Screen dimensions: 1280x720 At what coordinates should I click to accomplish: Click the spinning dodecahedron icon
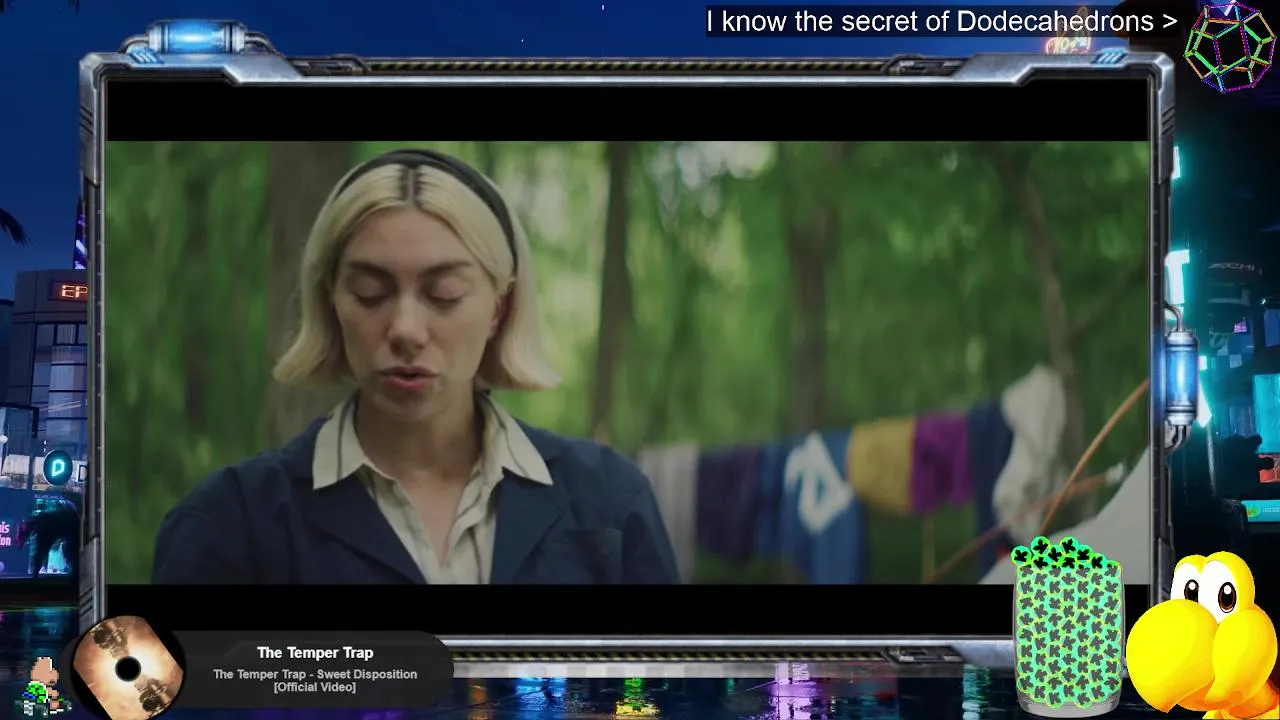pos(1229,46)
